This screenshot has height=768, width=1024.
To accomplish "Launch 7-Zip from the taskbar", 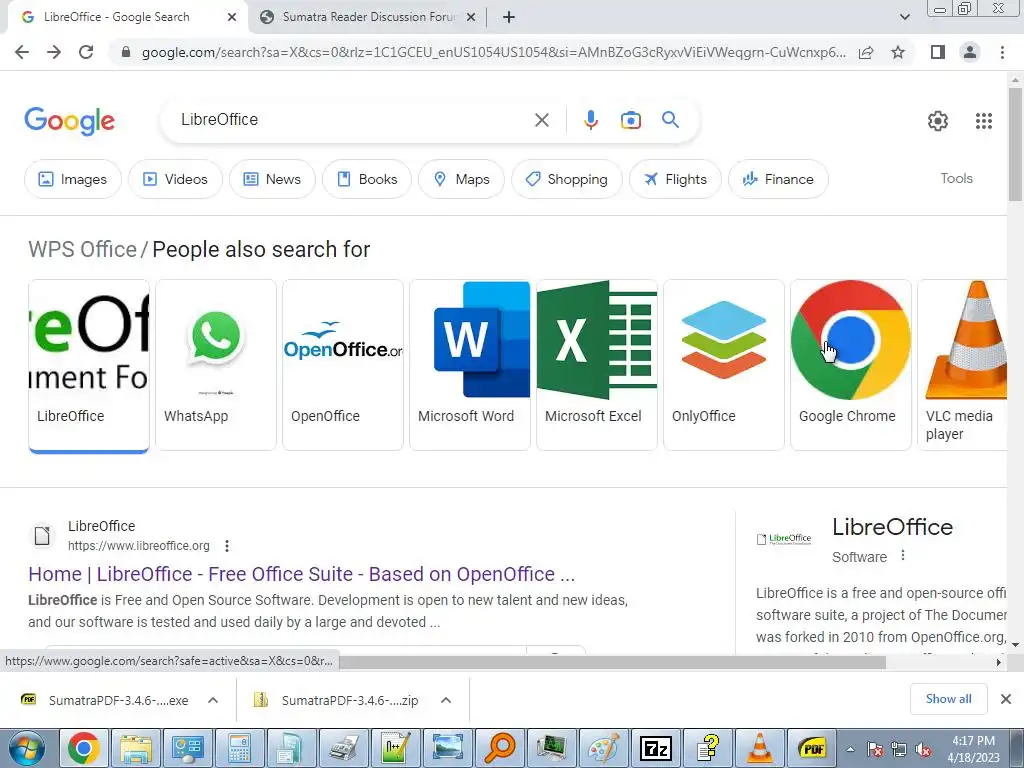I will (x=656, y=748).
